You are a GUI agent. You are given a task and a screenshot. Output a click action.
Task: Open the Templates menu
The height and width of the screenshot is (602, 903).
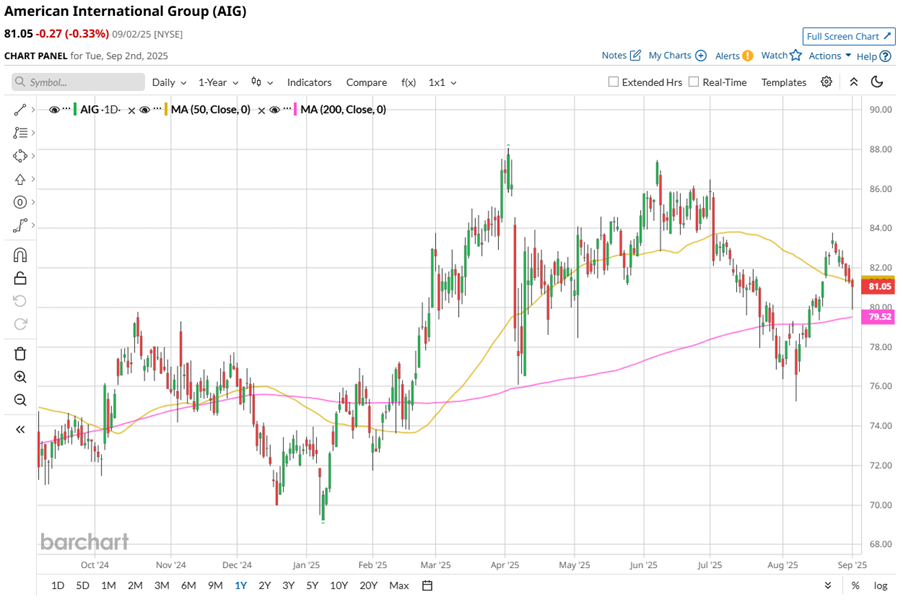tap(784, 82)
